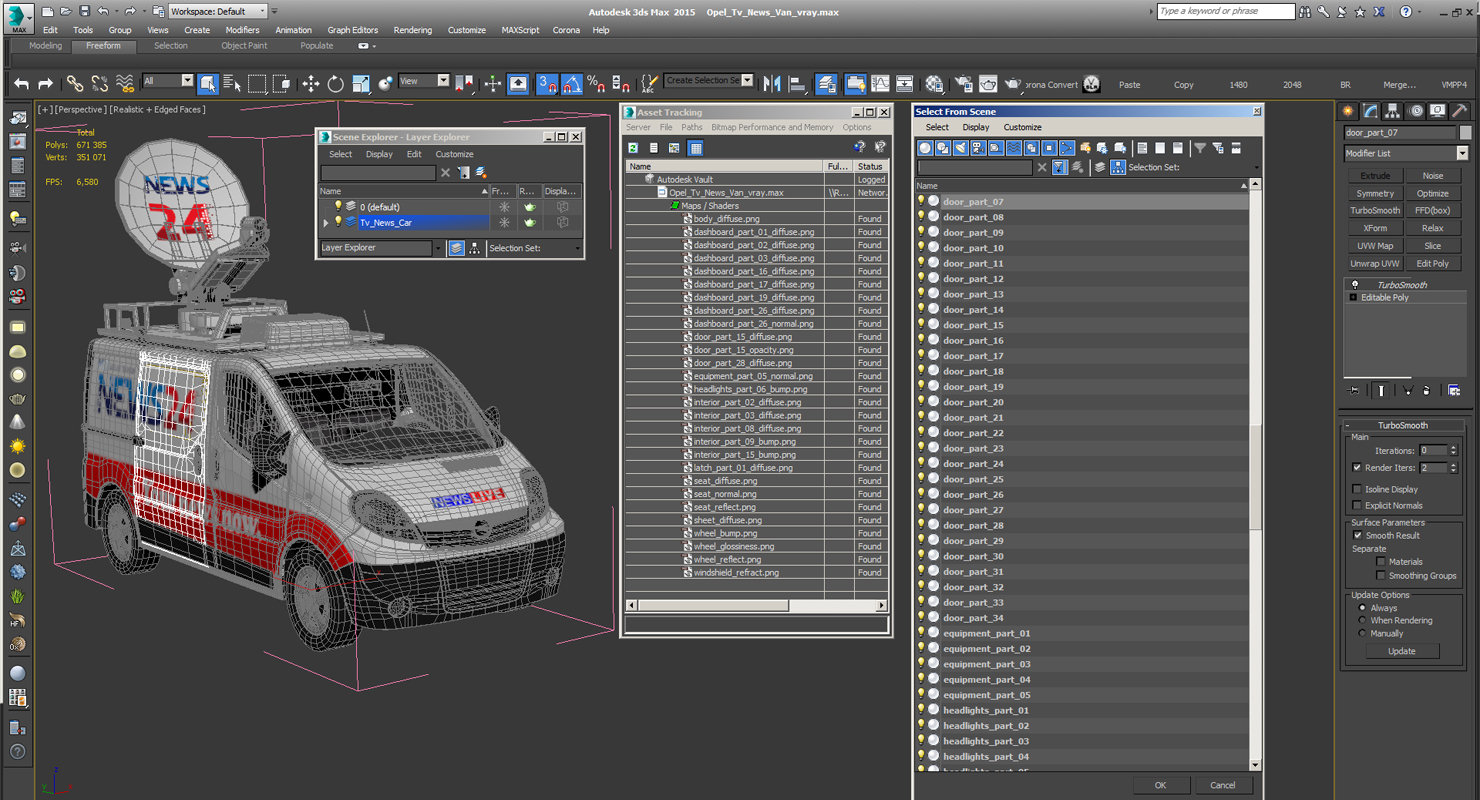Toggle Smooth Result checkbox
Image resolution: width=1480 pixels, height=800 pixels.
pos(1357,535)
